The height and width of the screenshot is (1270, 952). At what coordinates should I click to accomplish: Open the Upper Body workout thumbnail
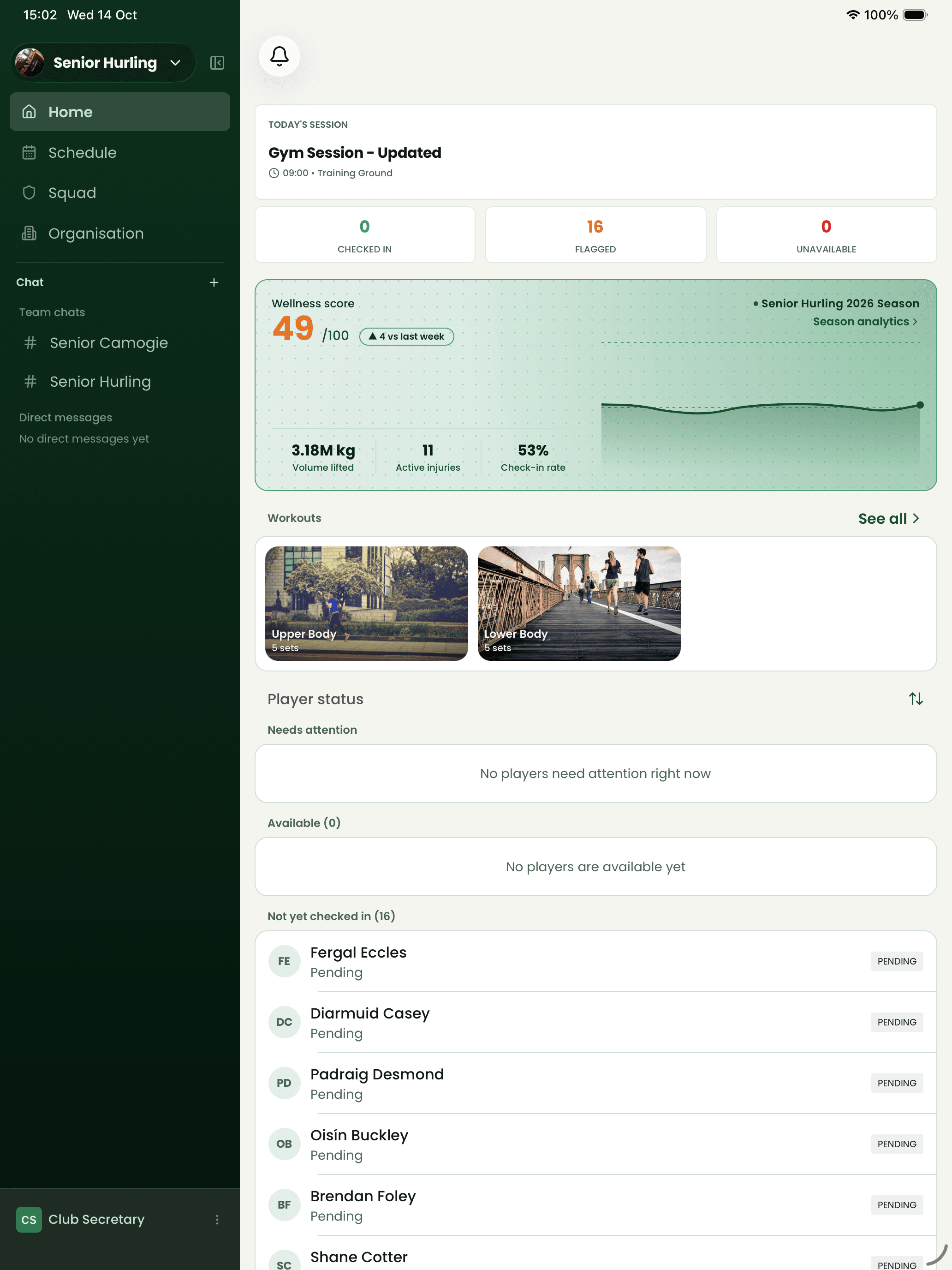367,604
